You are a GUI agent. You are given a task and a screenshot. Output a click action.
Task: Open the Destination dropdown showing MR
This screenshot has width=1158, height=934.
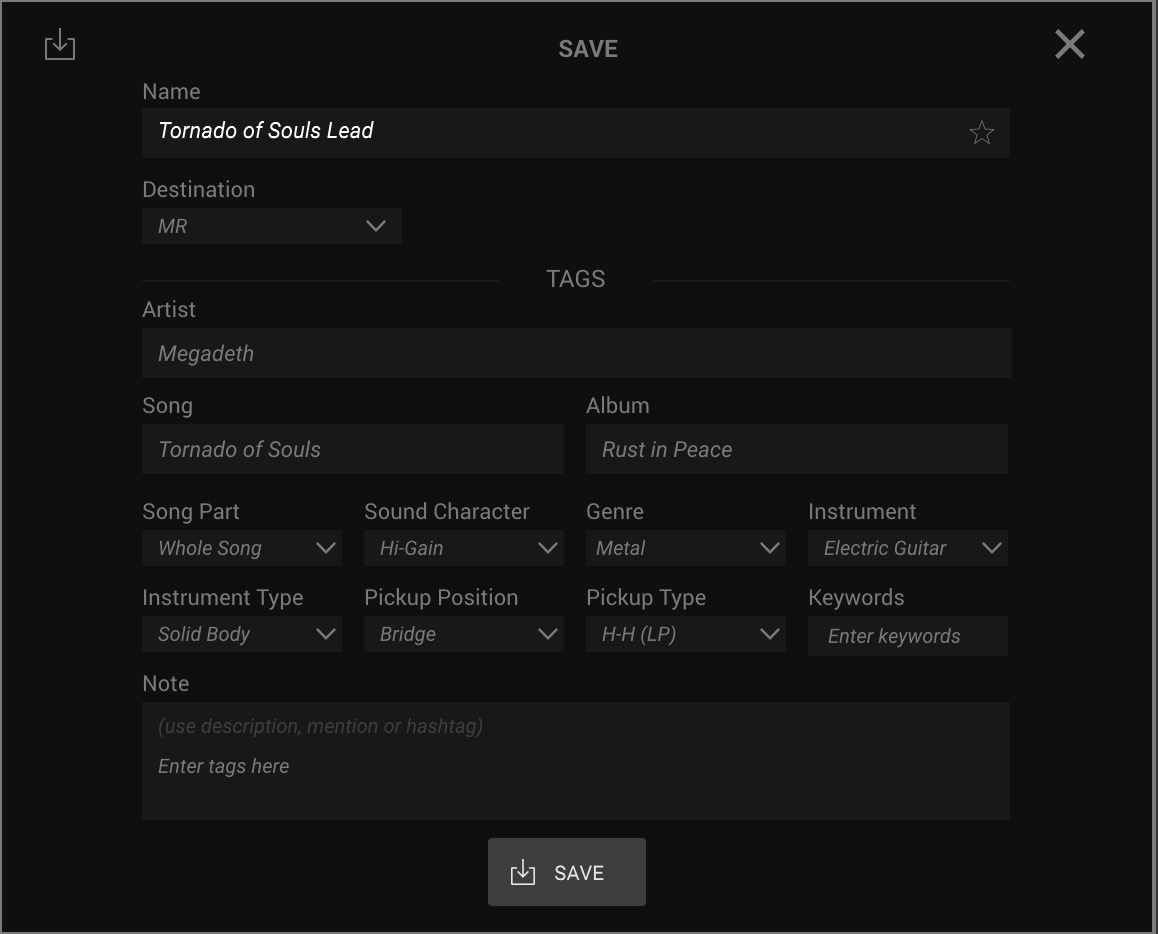point(271,226)
